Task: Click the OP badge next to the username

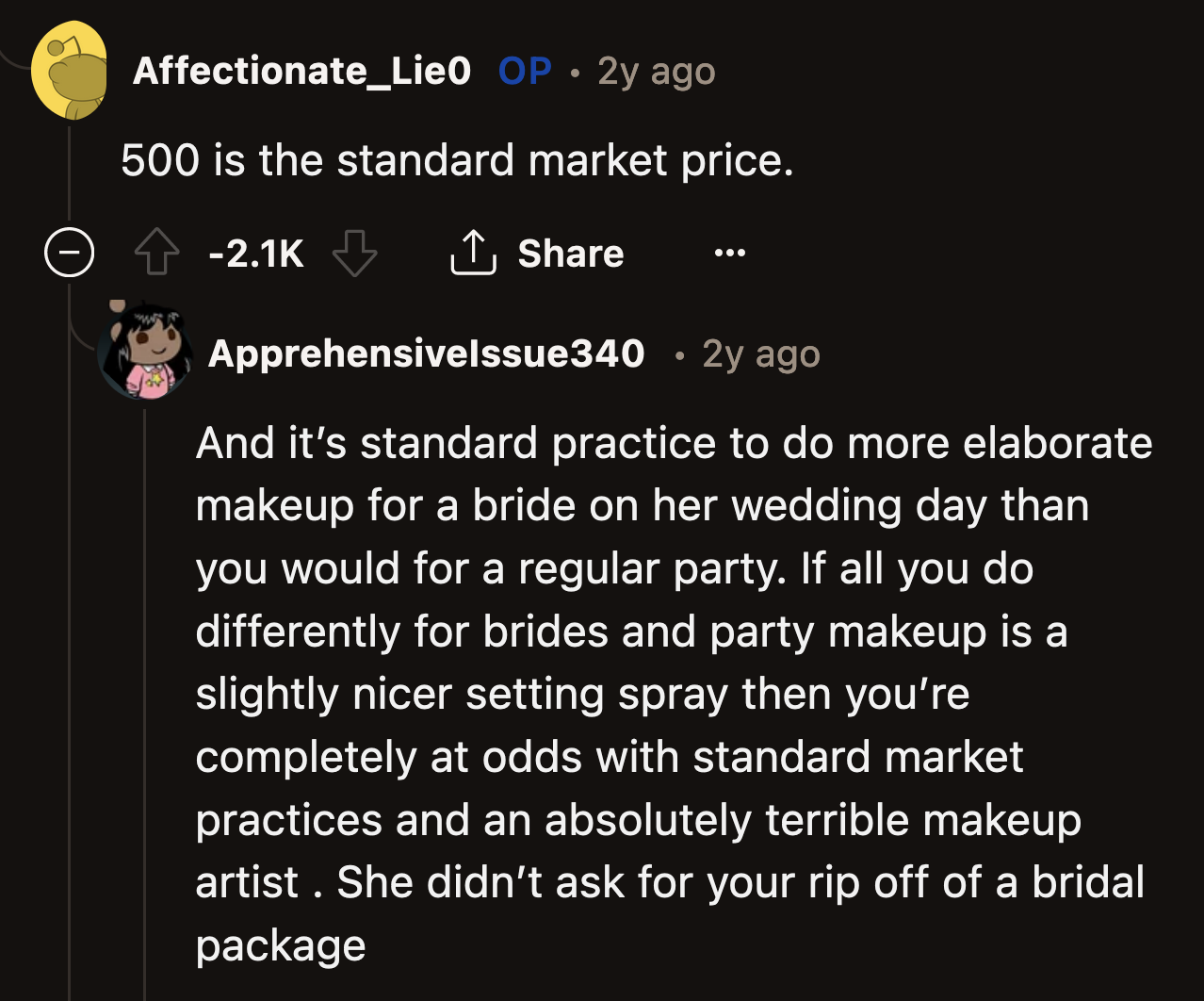Action: 524,70
